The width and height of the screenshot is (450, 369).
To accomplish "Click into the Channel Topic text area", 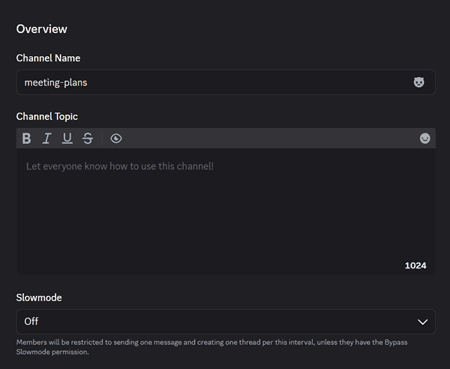I will point(226,212).
